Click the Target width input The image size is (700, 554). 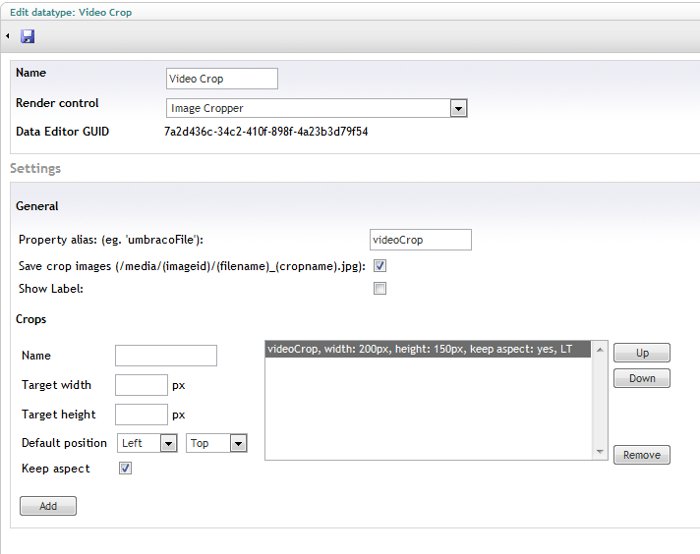[x=141, y=385]
